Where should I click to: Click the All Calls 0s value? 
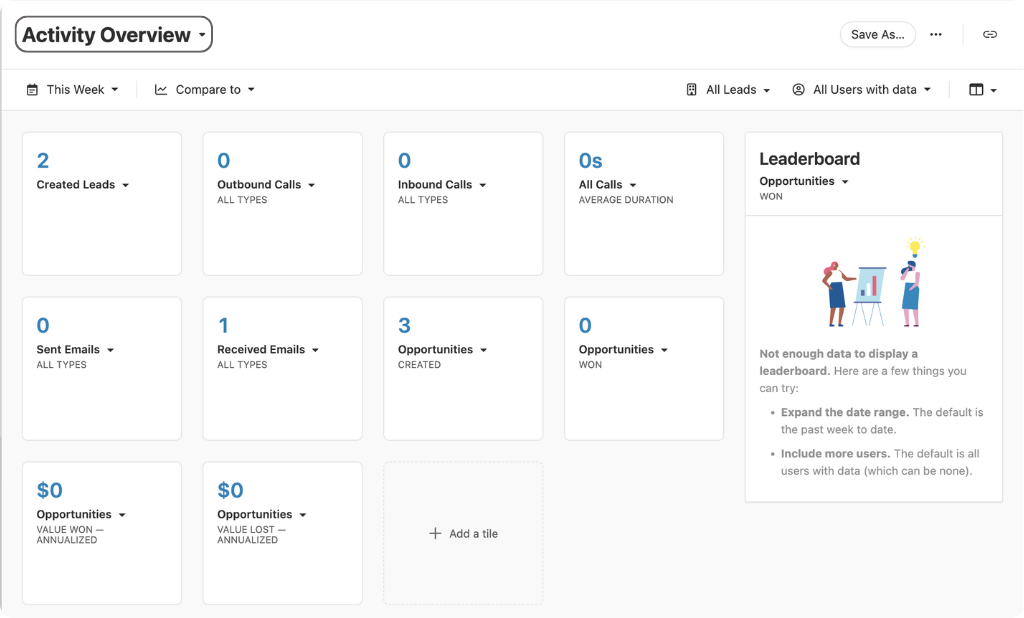(591, 161)
